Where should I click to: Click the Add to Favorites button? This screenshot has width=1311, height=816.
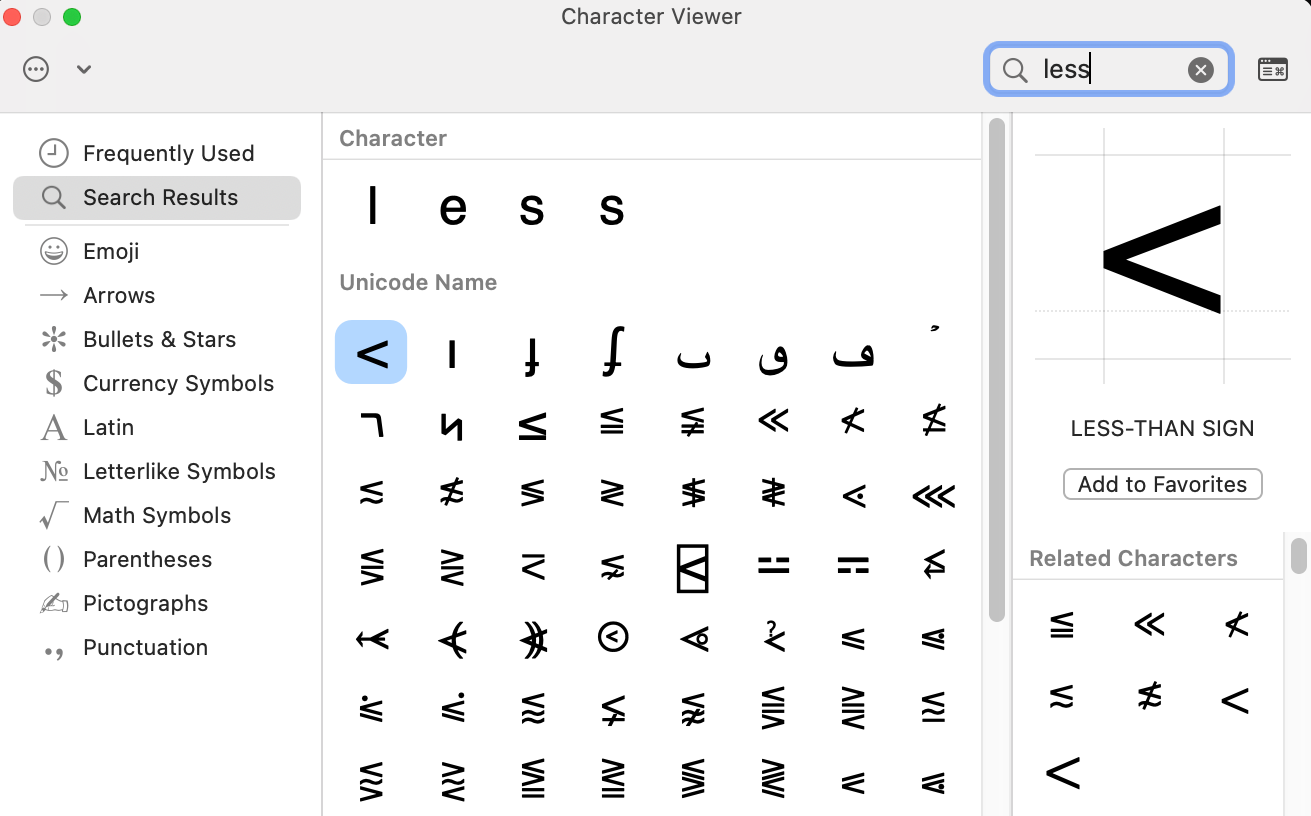click(1162, 484)
